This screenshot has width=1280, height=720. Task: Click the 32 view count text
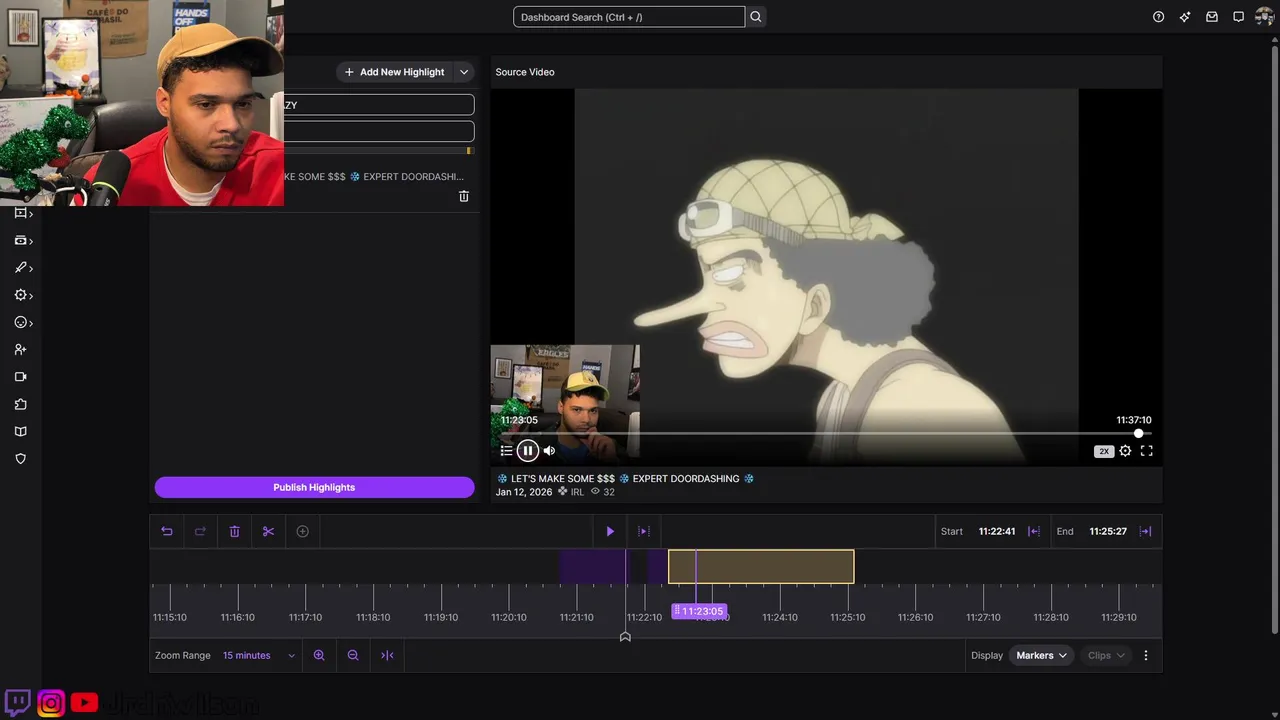[609, 492]
